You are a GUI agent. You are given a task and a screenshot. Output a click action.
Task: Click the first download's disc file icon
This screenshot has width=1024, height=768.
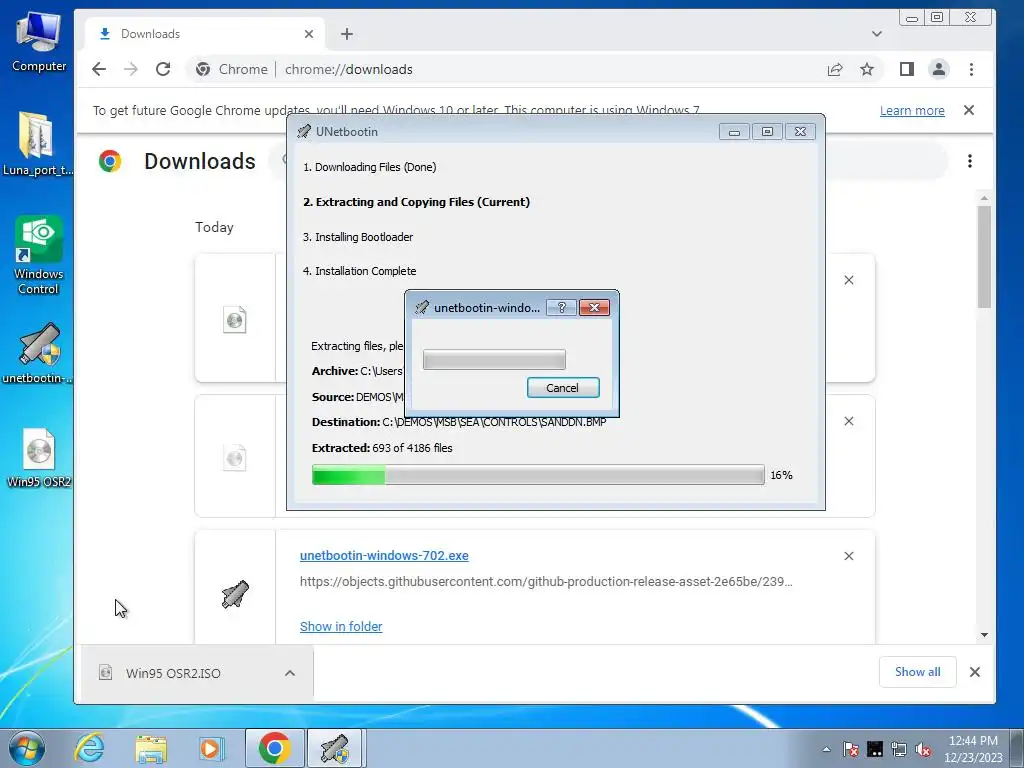click(234, 320)
